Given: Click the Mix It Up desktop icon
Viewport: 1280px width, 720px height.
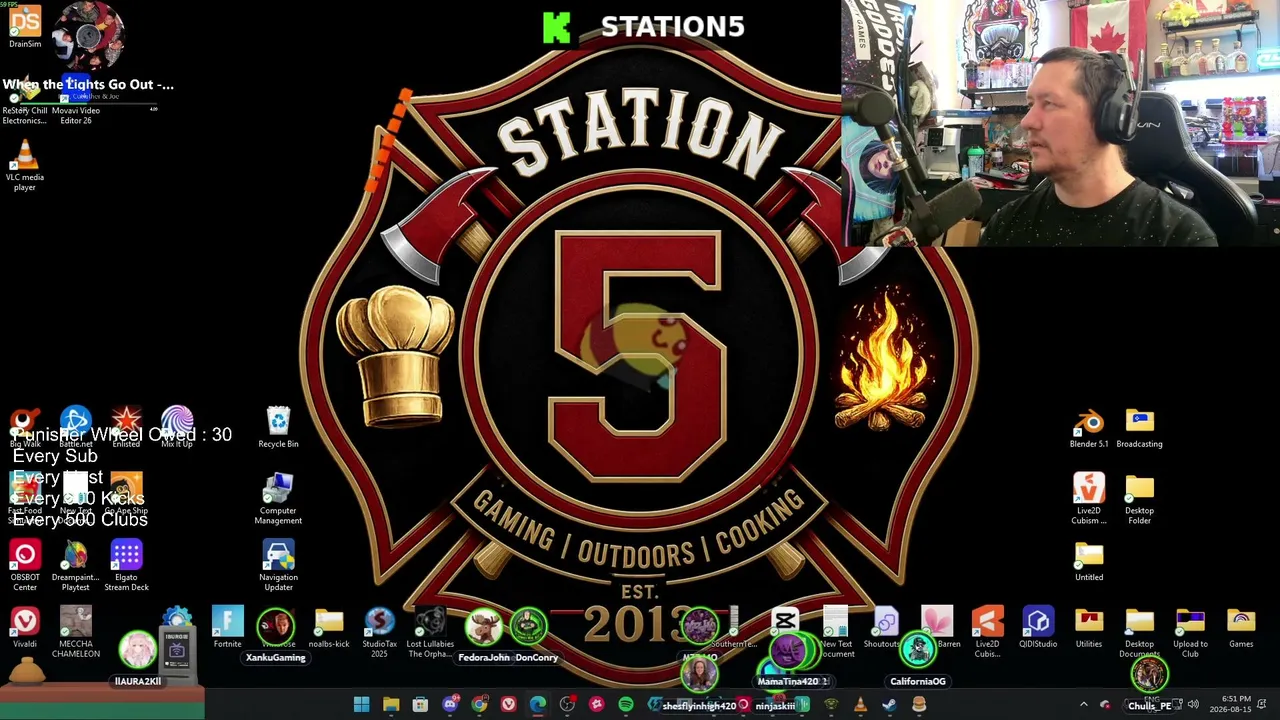Looking at the screenshot, I should 177,428.
